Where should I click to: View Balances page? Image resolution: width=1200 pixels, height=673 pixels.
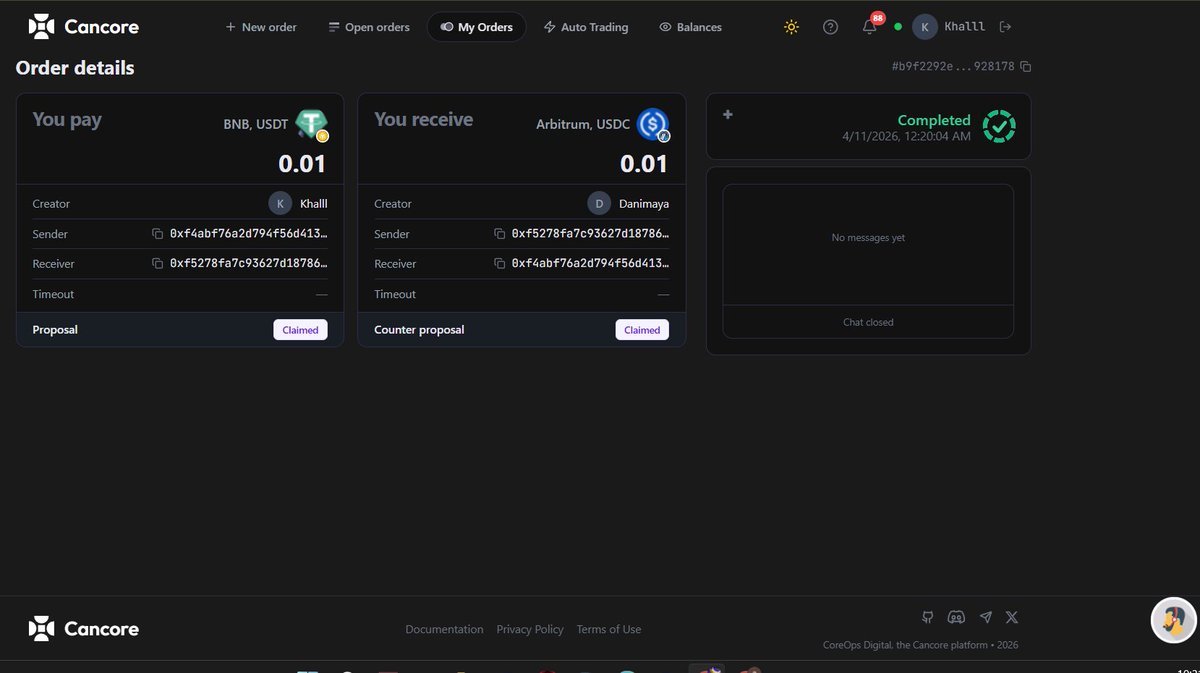coord(690,27)
